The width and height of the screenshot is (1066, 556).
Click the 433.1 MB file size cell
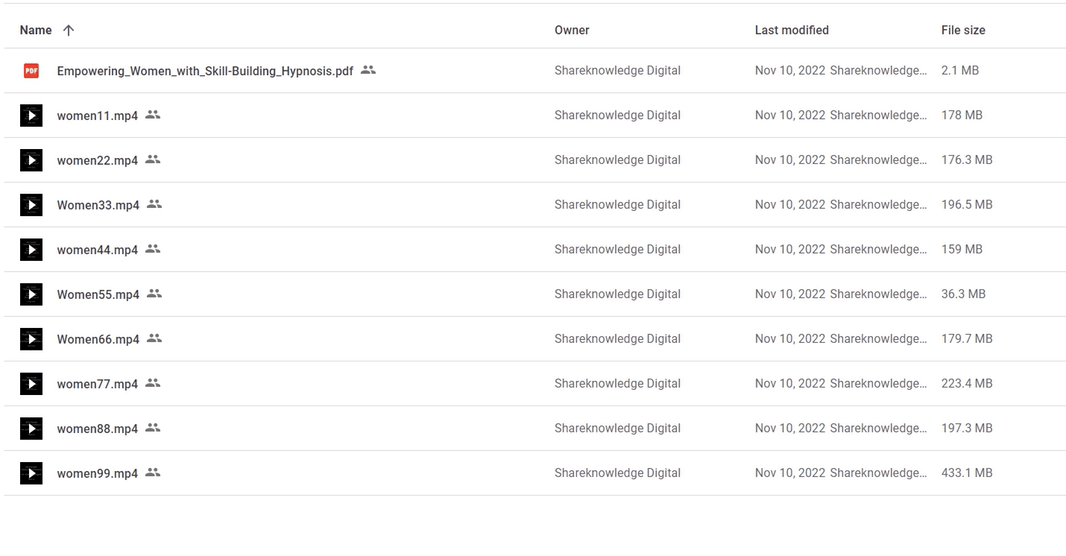[966, 472]
